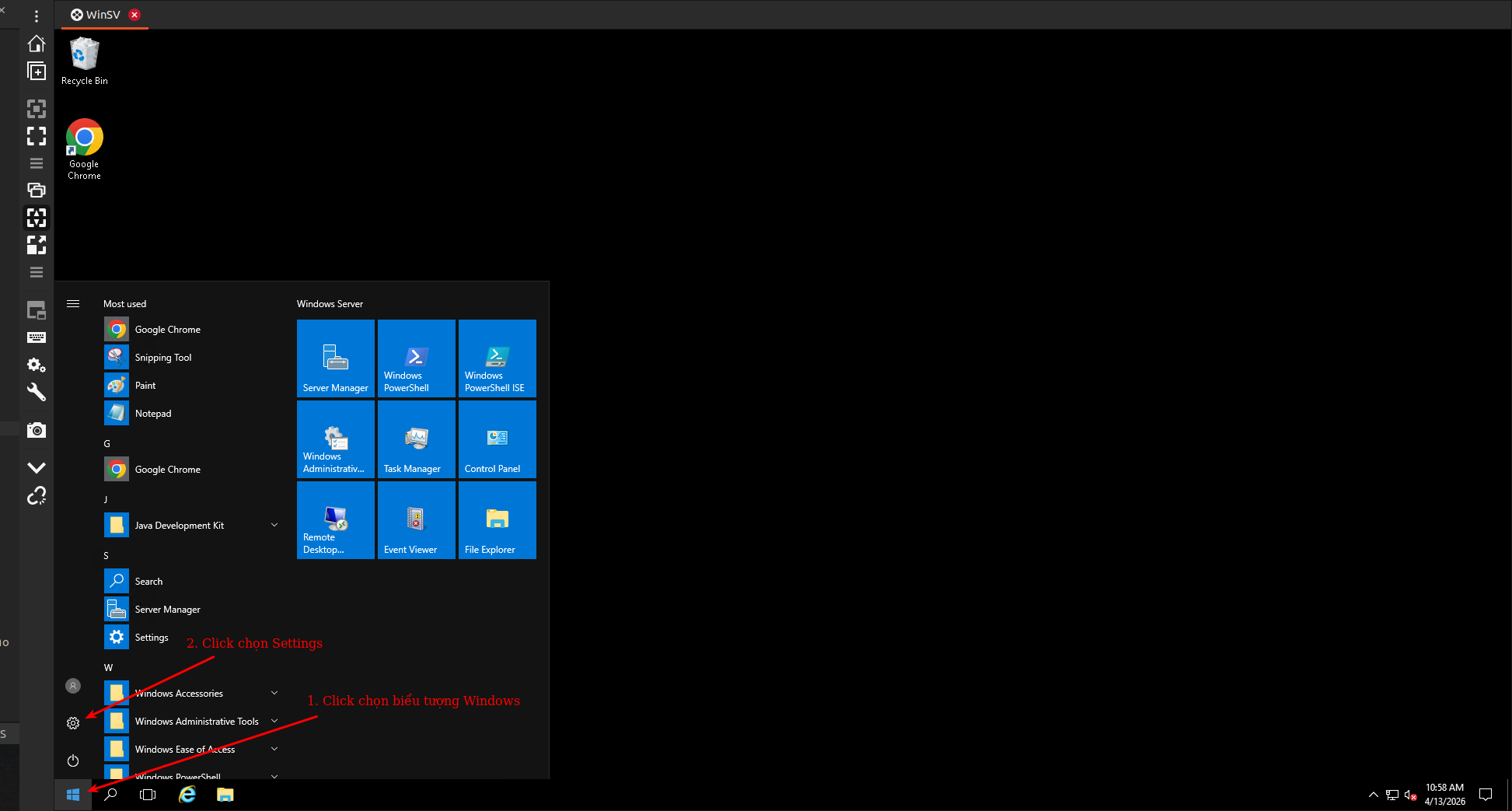1512x811 pixels.
Task: Click the 'Most used' list heading
Action: (124, 304)
